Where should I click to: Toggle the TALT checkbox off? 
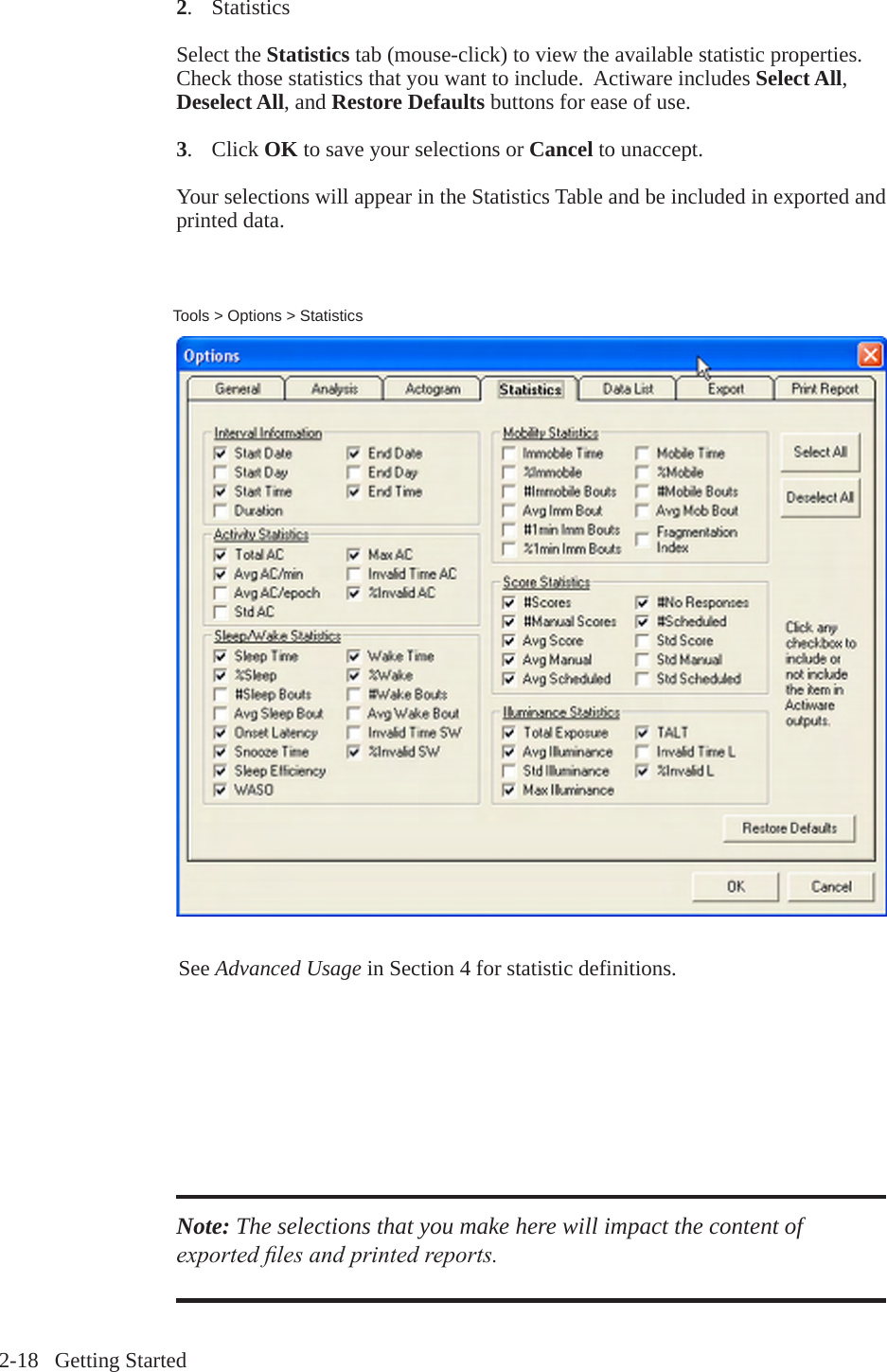click(643, 732)
